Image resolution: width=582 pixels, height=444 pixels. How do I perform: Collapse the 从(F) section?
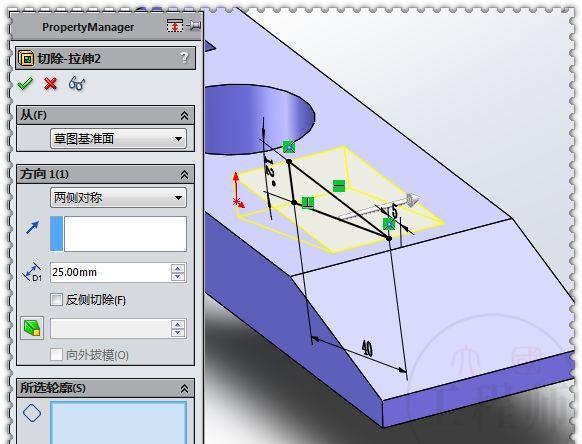(184, 115)
